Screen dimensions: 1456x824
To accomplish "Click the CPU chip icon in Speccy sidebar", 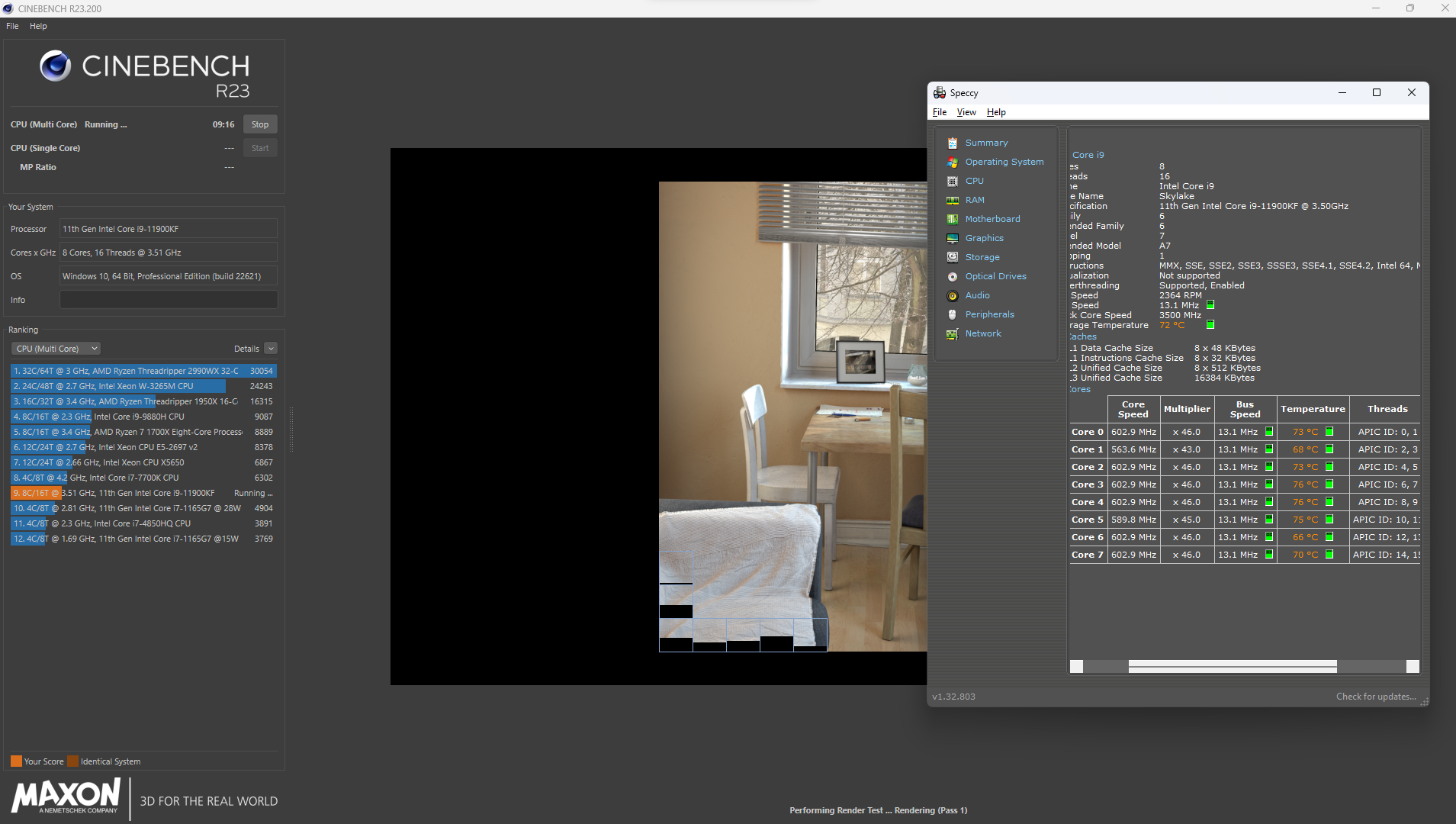I will 952,181.
